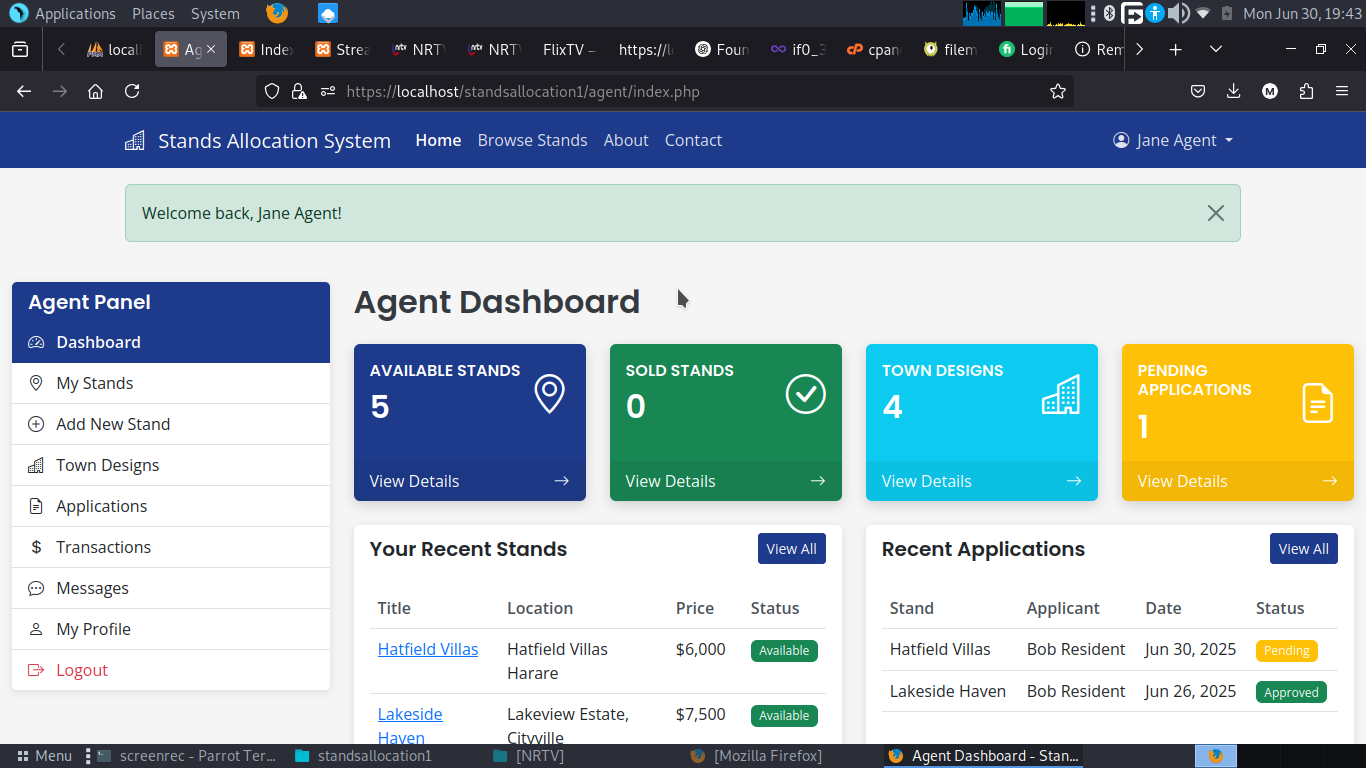Switch to the Strea browser tab

pyautogui.click(x=341, y=49)
